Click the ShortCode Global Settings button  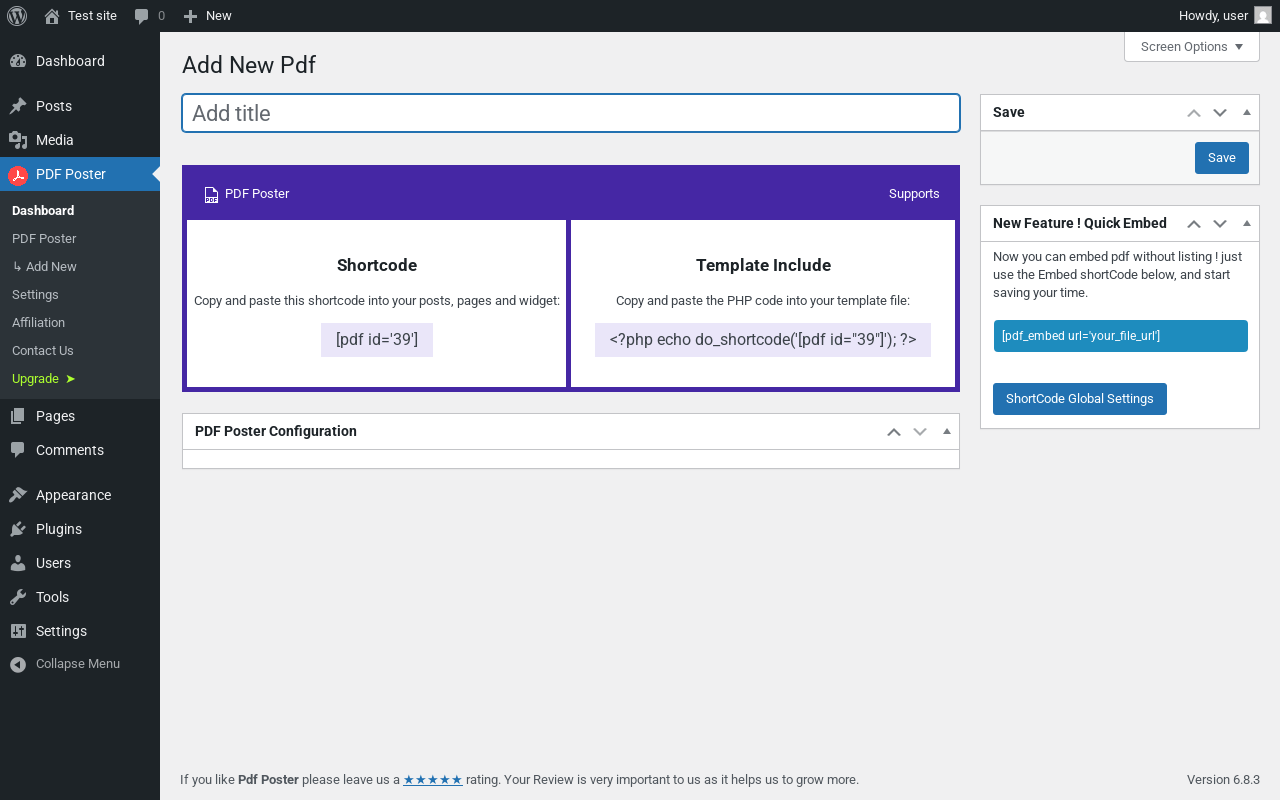pos(1079,399)
